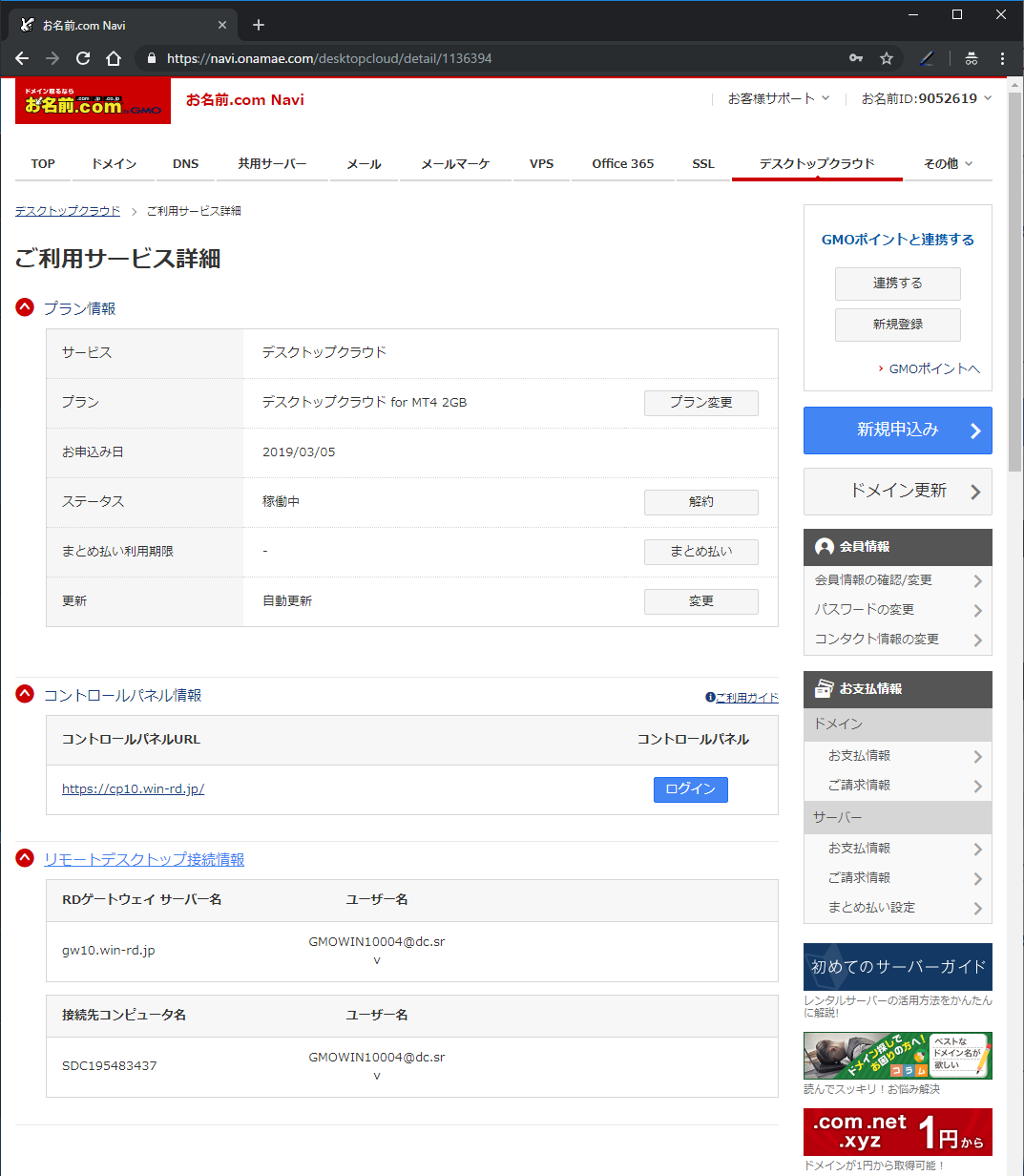Open サーバー ご請求情報 link
1024x1176 pixels.
(859, 877)
